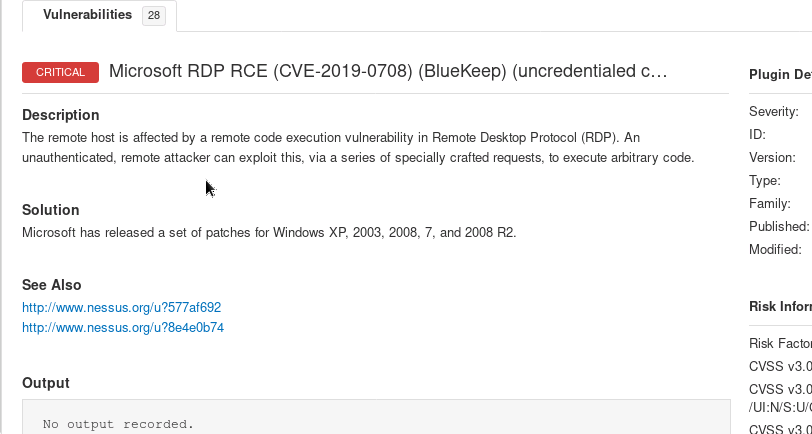Image resolution: width=812 pixels, height=434 pixels.
Task: Click the Description section heading
Action: [x=61, y=115]
